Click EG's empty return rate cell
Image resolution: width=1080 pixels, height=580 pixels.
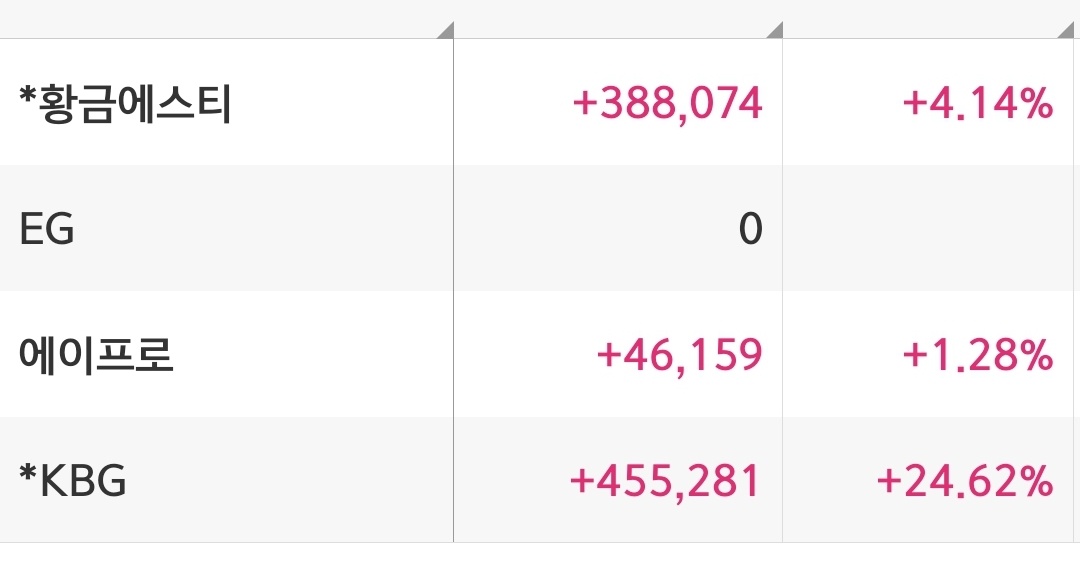click(x=928, y=229)
